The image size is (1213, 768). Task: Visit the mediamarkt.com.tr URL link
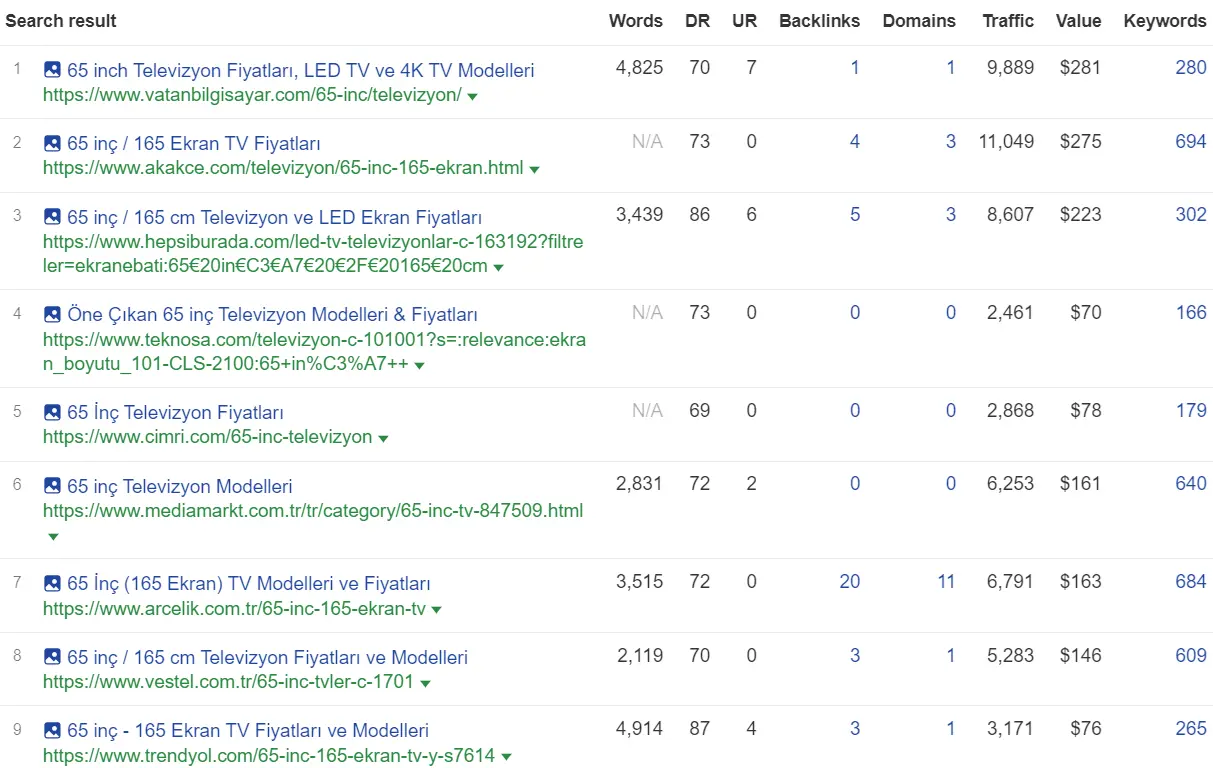(x=313, y=511)
